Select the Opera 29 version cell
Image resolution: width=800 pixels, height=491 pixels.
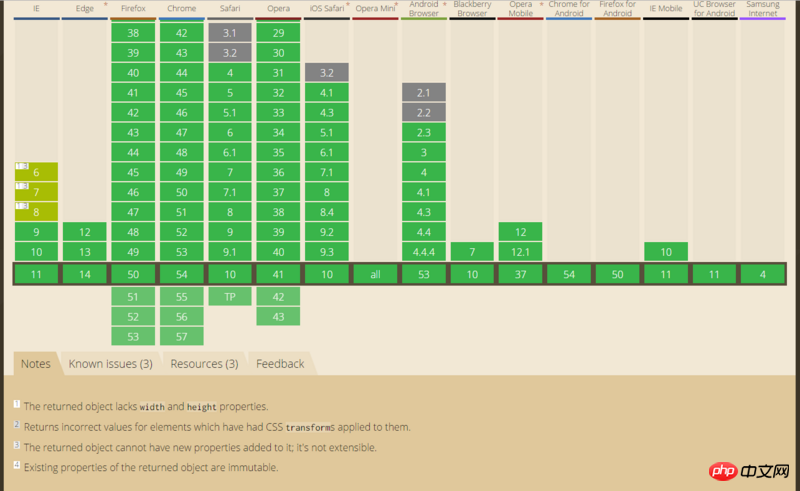point(279,33)
